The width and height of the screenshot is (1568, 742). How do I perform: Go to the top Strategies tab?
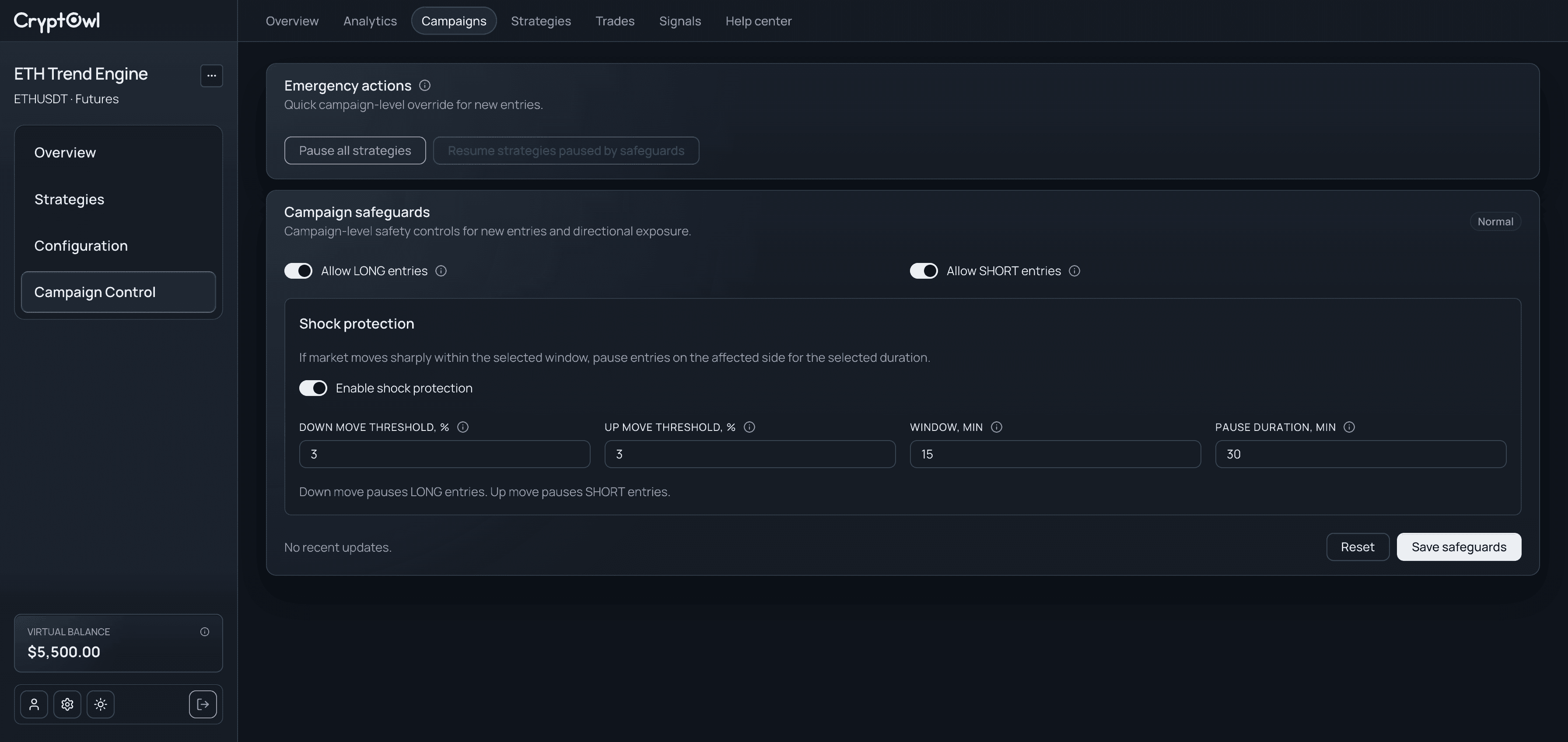click(541, 21)
